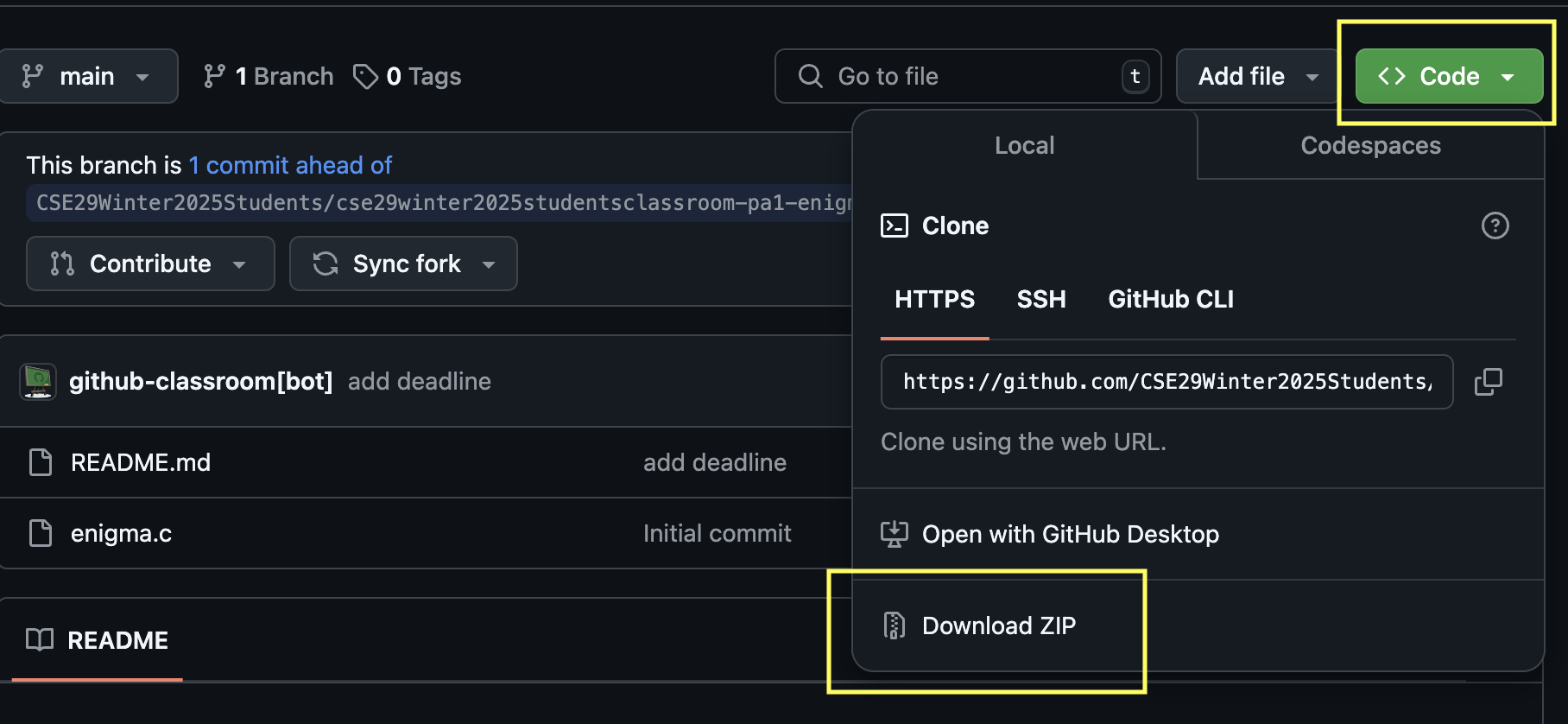This screenshot has width=1568, height=724.
Task: Open README.md's 'add deadline' commit link
Action: point(715,462)
